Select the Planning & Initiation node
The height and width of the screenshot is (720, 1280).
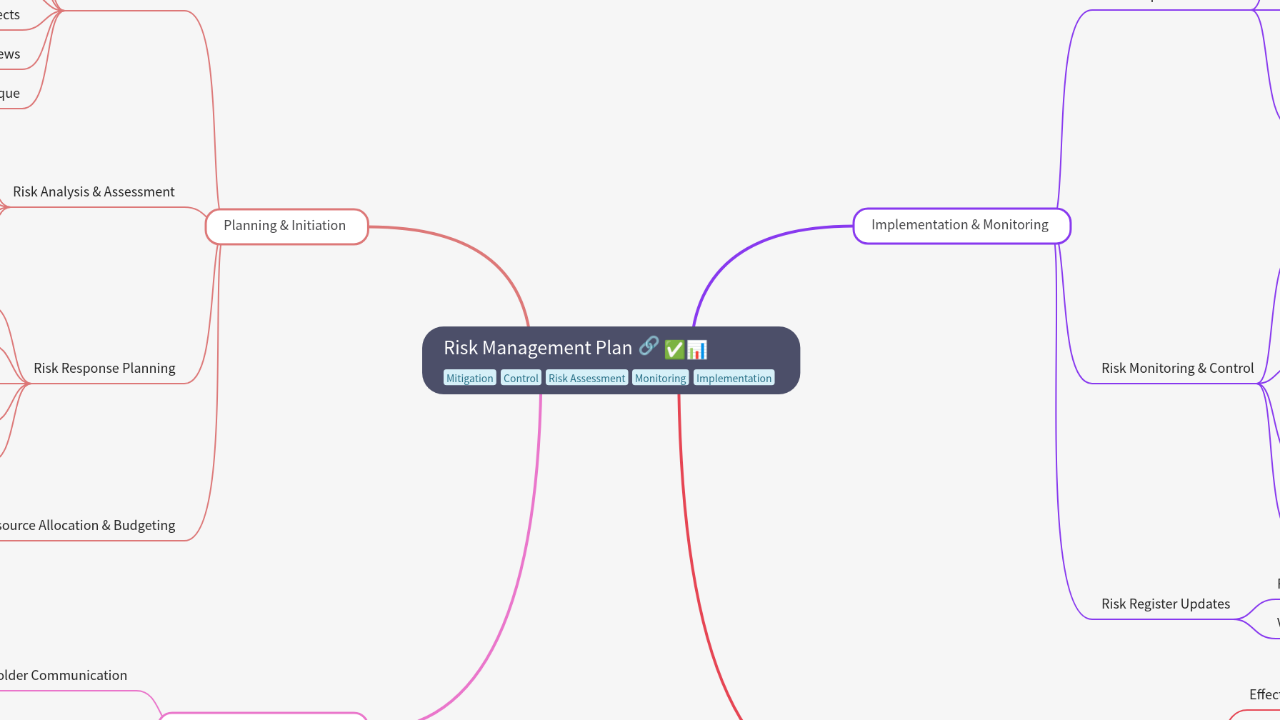287,226
